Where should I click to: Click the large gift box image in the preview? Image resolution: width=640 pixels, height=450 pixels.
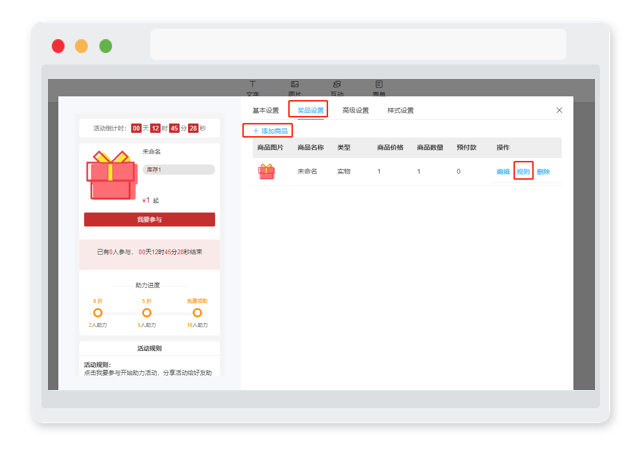tap(111, 175)
